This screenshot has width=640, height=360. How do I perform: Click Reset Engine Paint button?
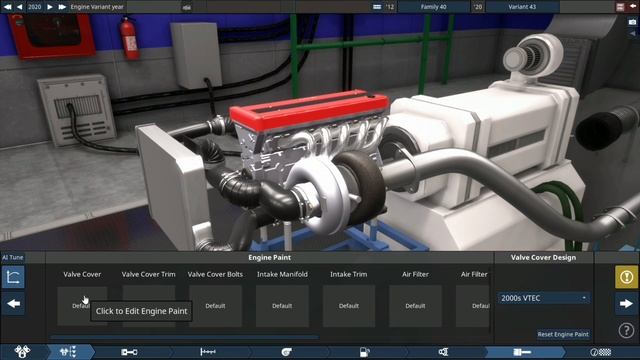tap(563, 334)
